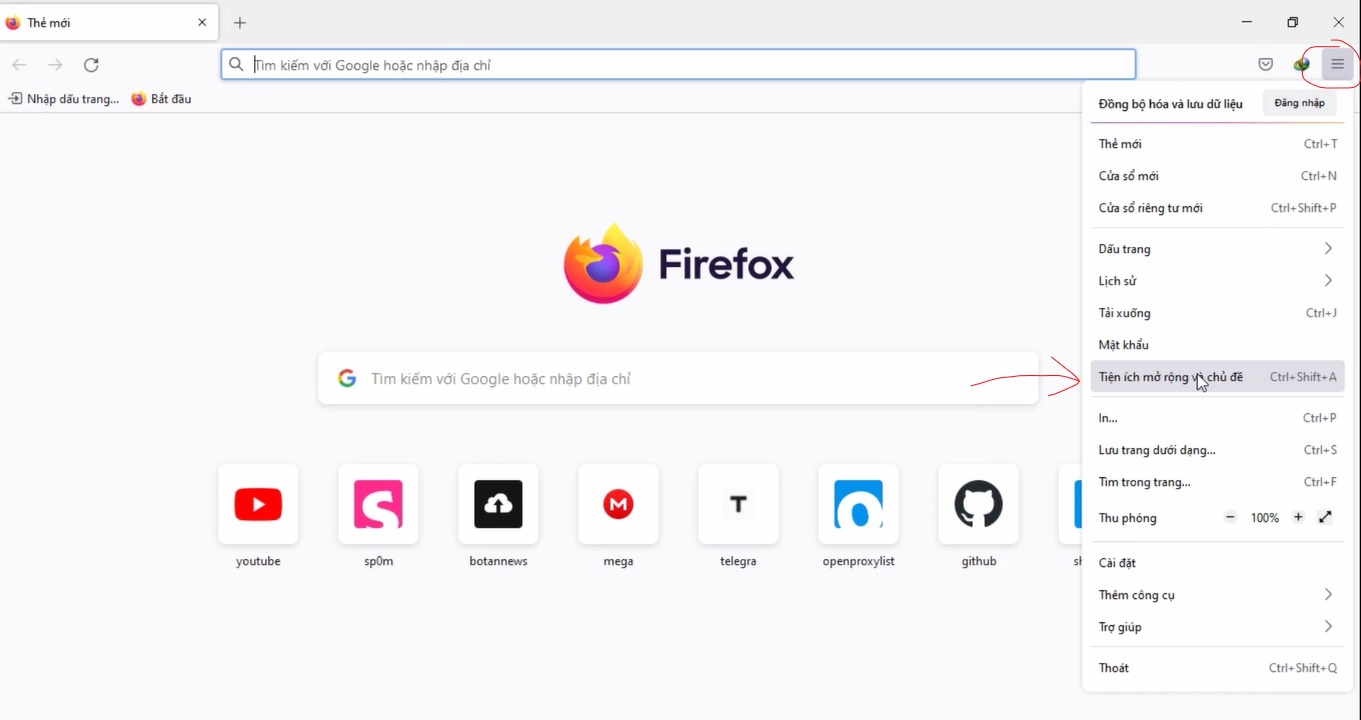Open the mega shortcut tile

click(x=618, y=504)
